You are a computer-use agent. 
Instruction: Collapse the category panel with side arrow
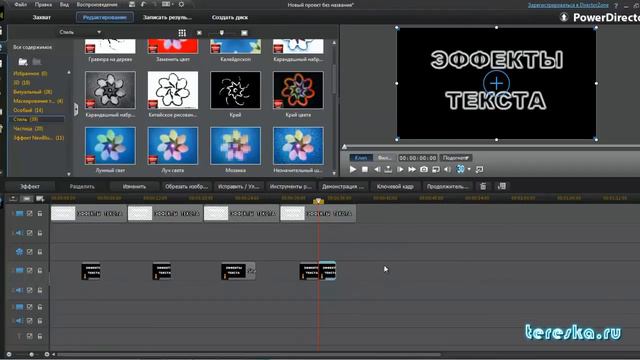click(x=76, y=109)
